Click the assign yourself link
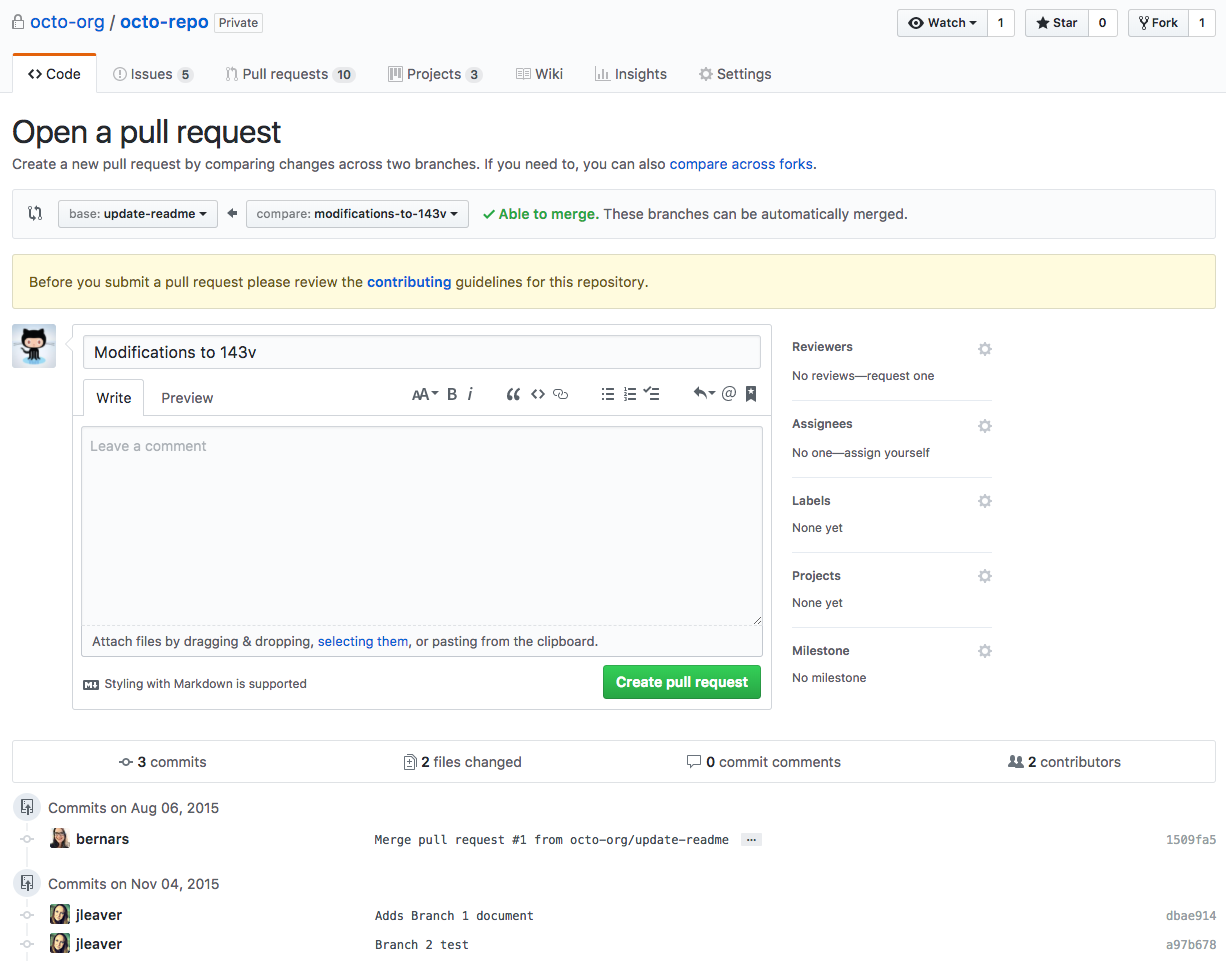 [887, 453]
